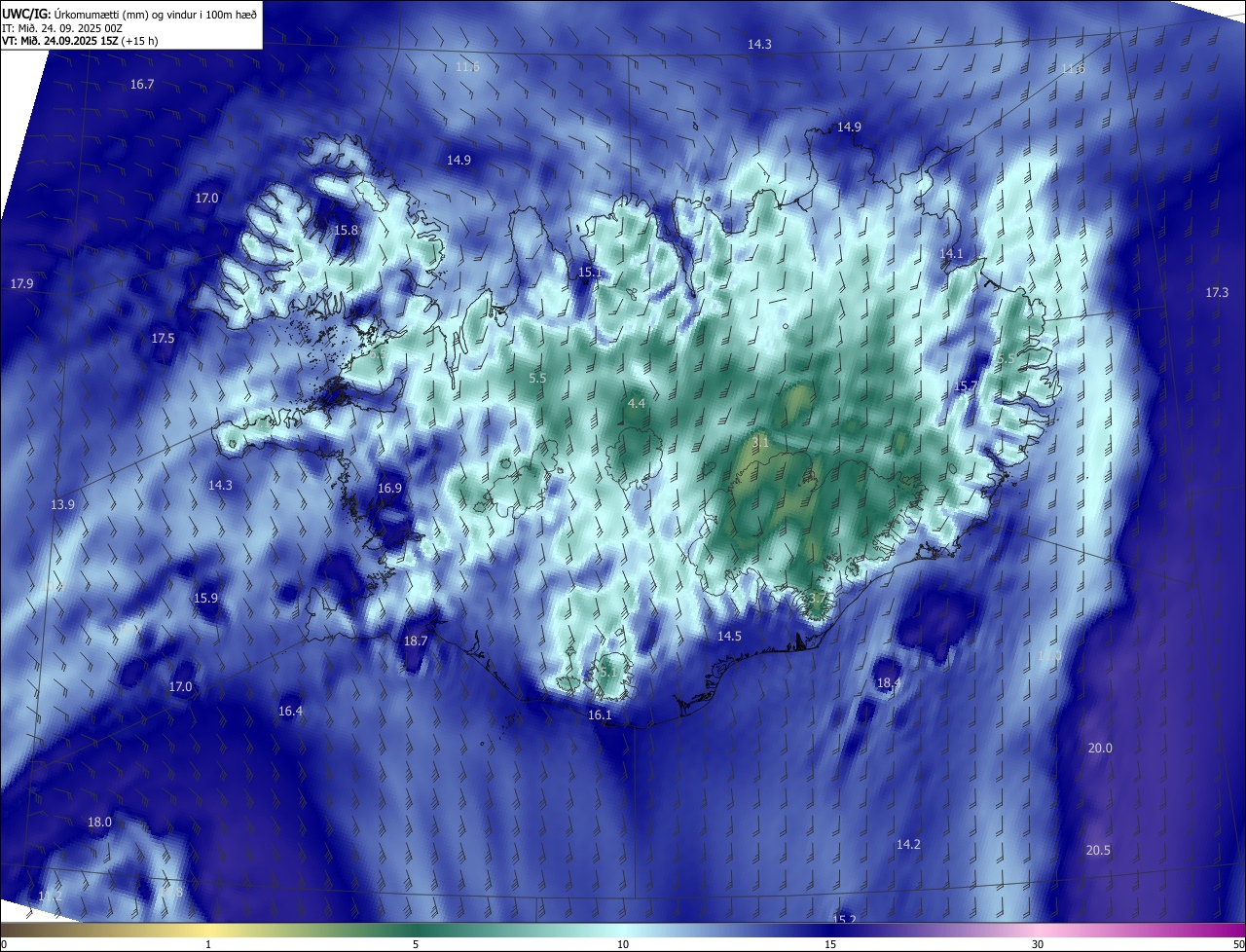Click the 18.4 value label
1246x952 pixels.
pyautogui.click(x=888, y=684)
